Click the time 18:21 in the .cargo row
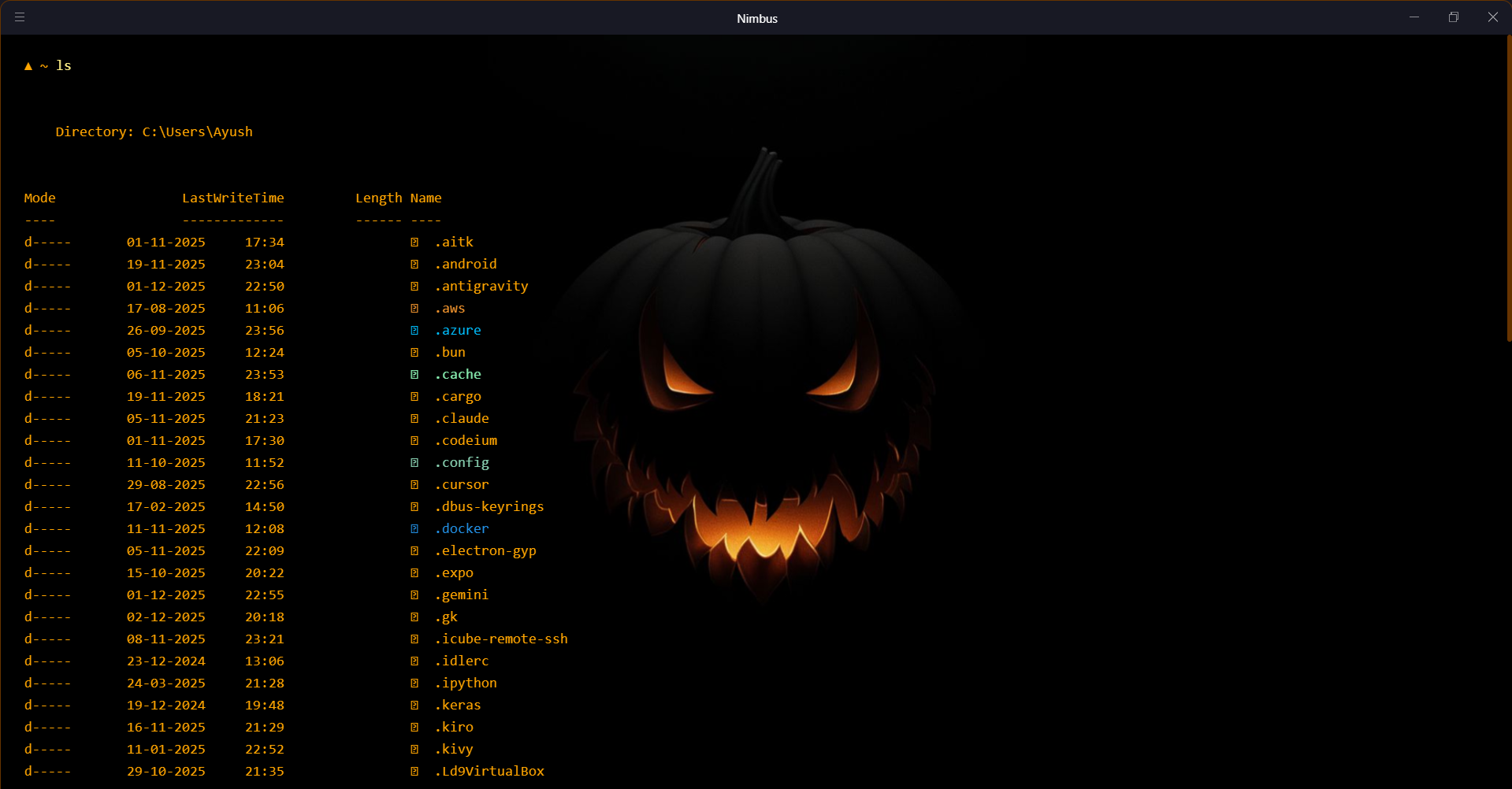This screenshot has width=1512, height=789. (265, 397)
